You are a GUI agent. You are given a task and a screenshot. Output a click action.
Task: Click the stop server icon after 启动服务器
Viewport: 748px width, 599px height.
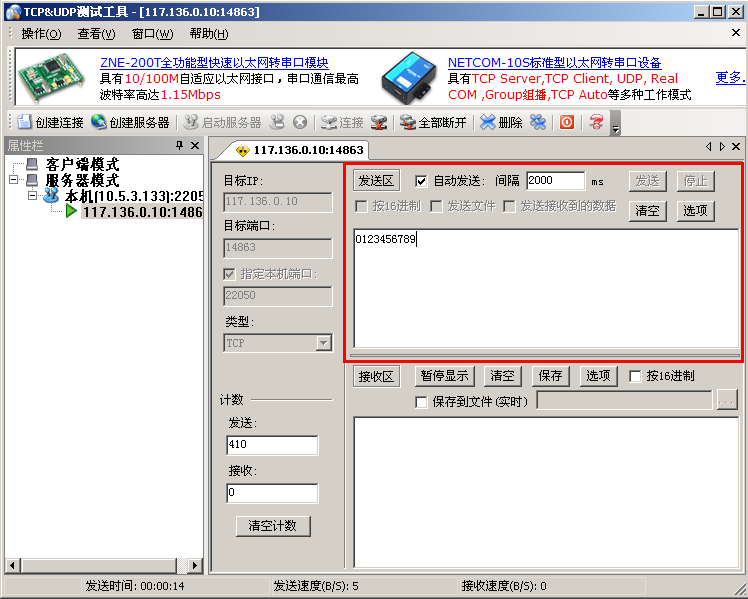pyautogui.click(x=277, y=122)
